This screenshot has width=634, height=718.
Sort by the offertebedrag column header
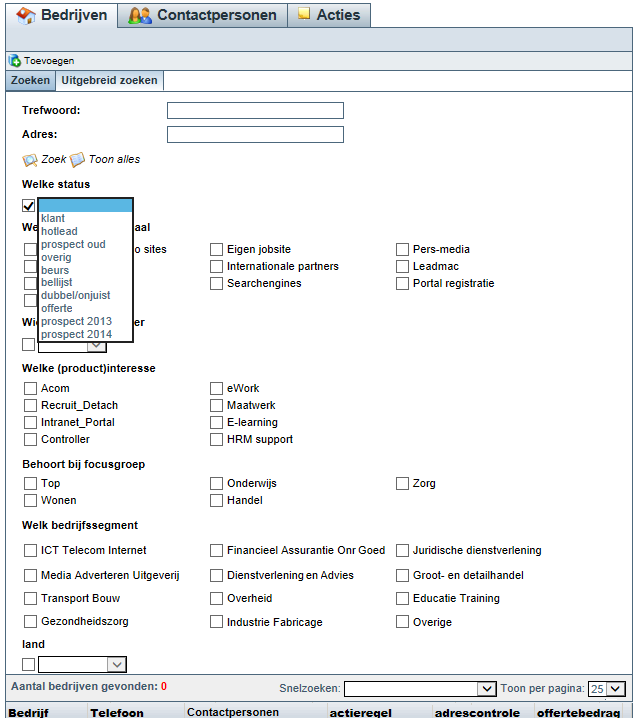pos(579,713)
